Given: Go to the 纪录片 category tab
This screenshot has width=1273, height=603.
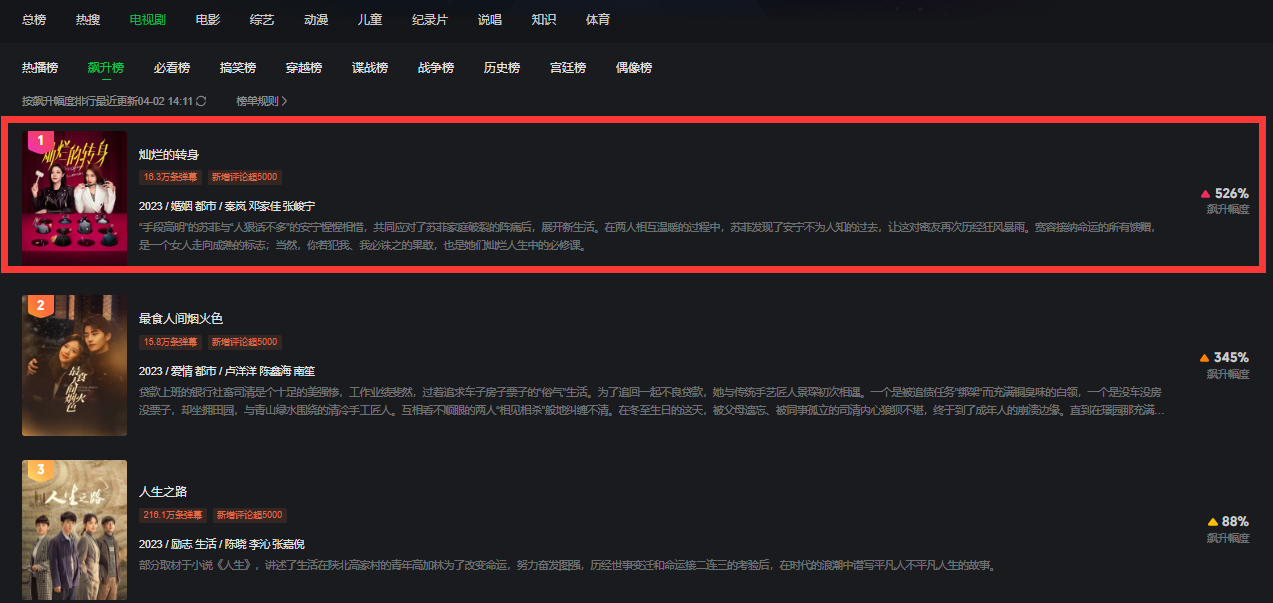Looking at the screenshot, I should coord(430,20).
